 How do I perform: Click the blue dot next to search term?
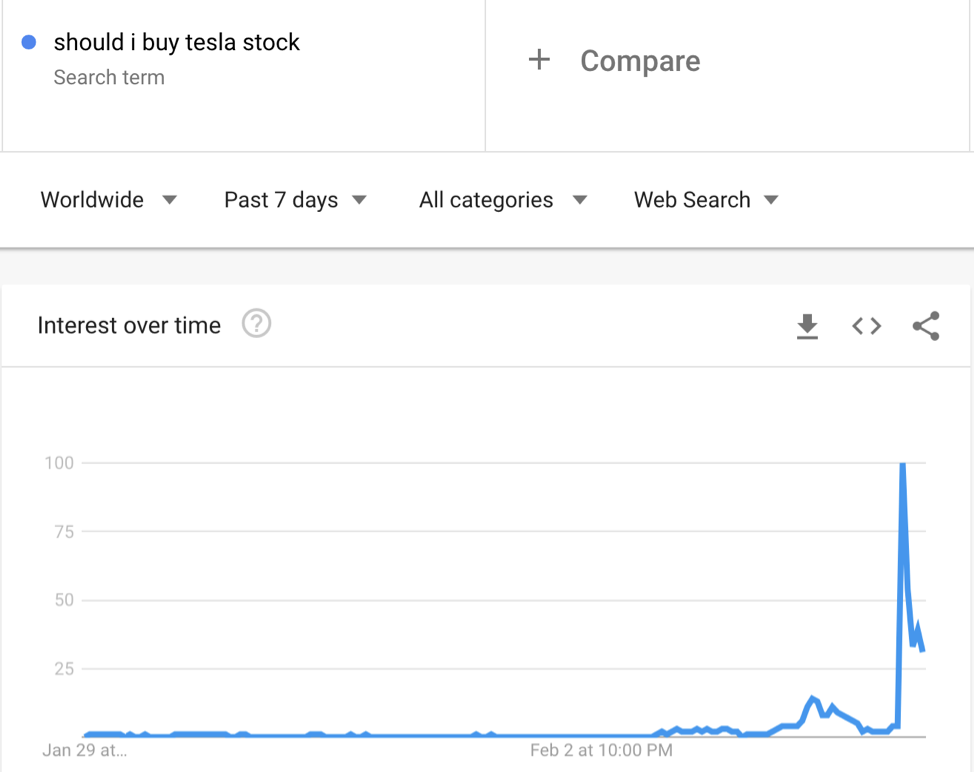click(x=29, y=42)
